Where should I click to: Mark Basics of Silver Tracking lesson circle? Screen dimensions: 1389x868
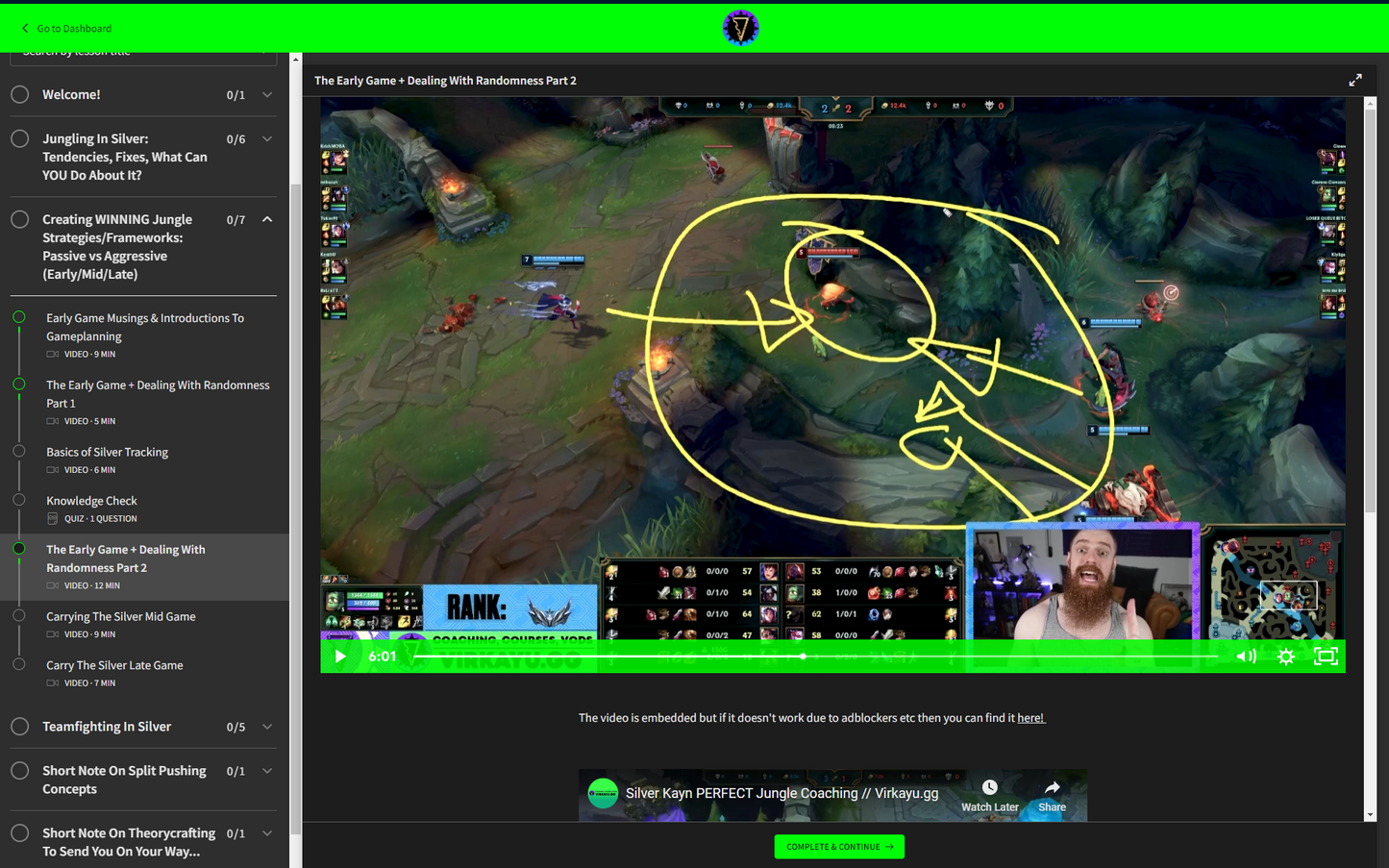coord(19,451)
